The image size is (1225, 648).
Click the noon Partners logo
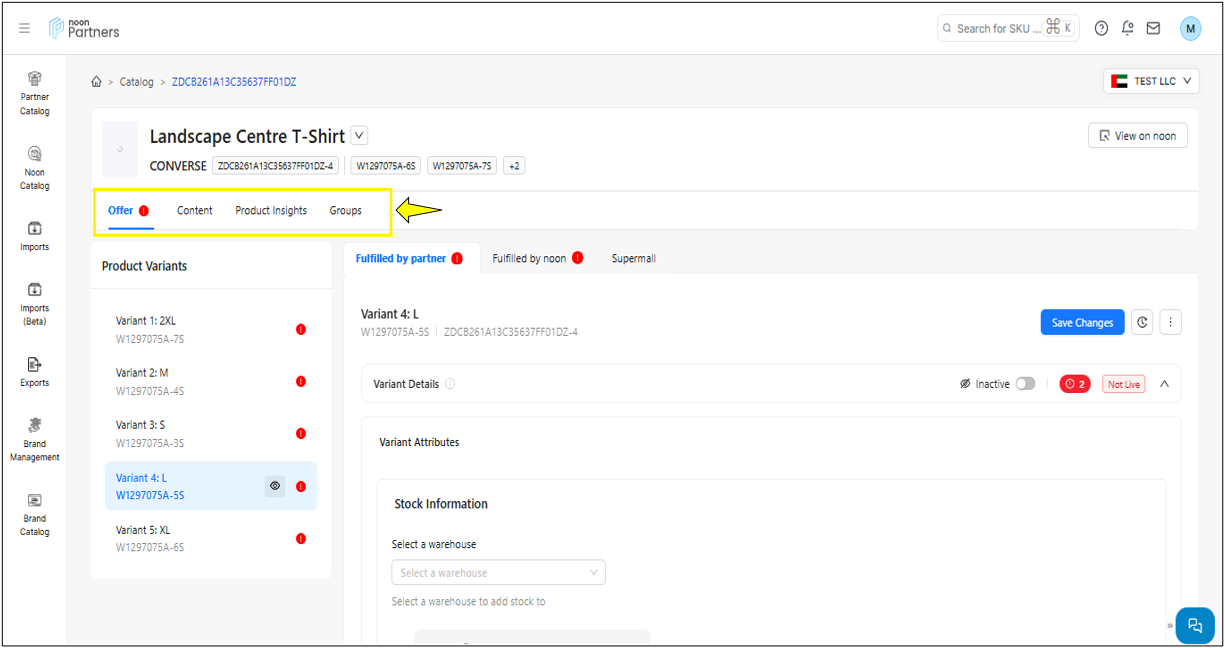point(84,28)
